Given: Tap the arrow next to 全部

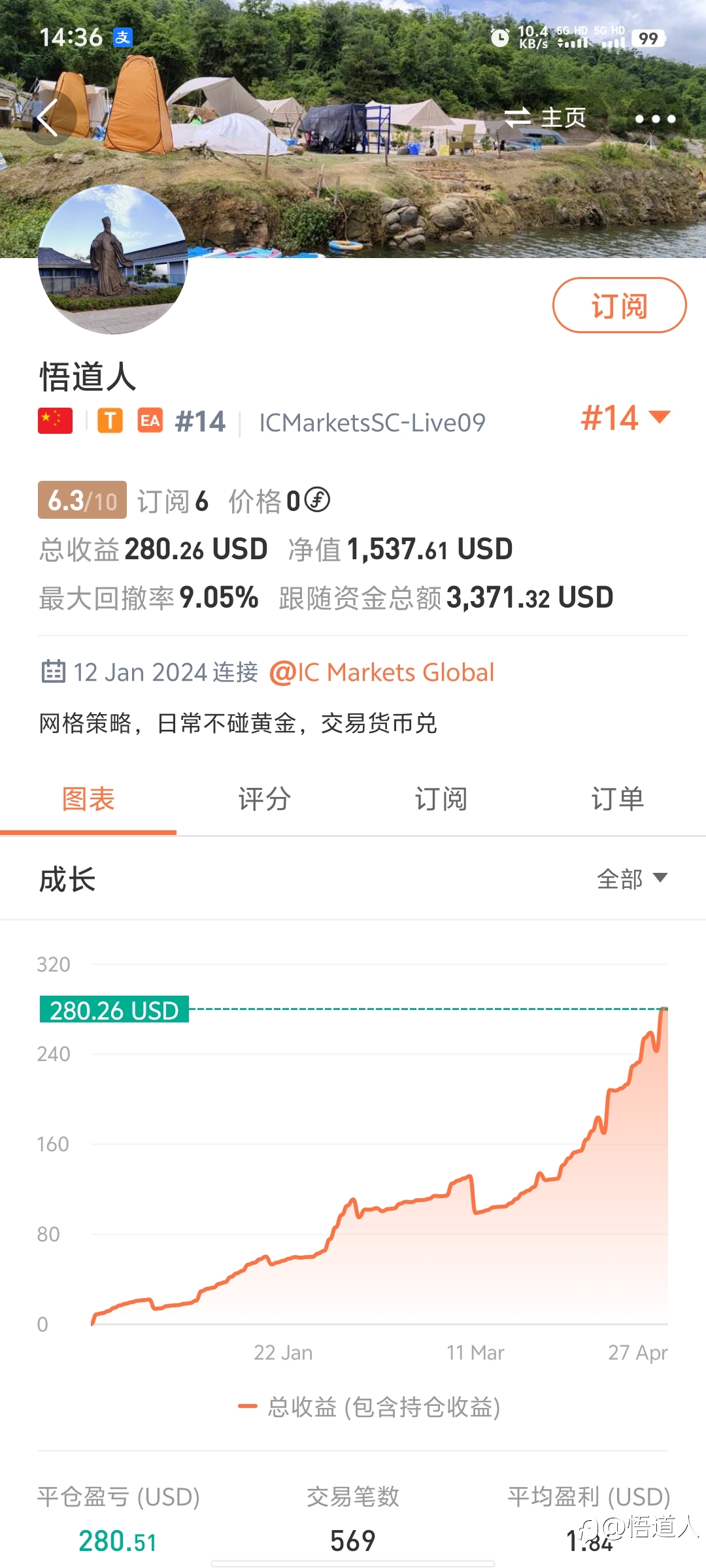Looking at the screenshot, I should [660, 877].
